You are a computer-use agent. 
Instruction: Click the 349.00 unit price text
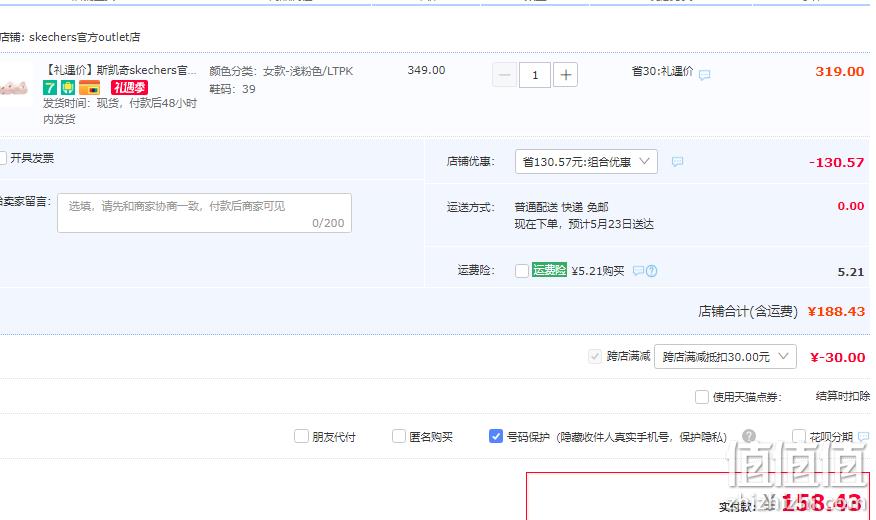[426, 70]
